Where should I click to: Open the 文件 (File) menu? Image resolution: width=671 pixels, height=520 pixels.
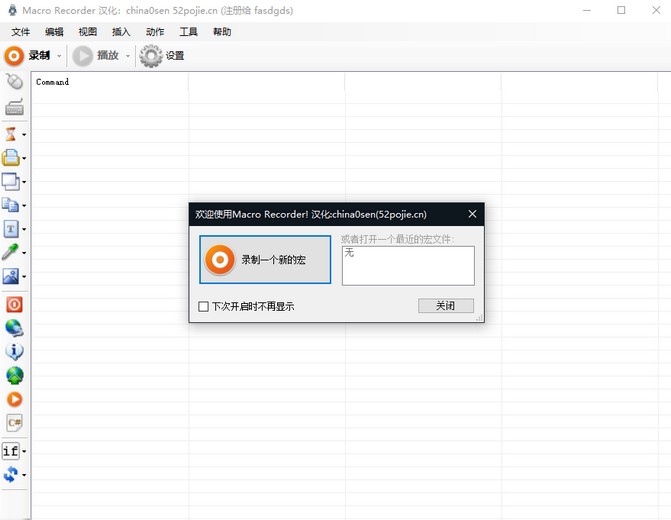coord(21,32)
